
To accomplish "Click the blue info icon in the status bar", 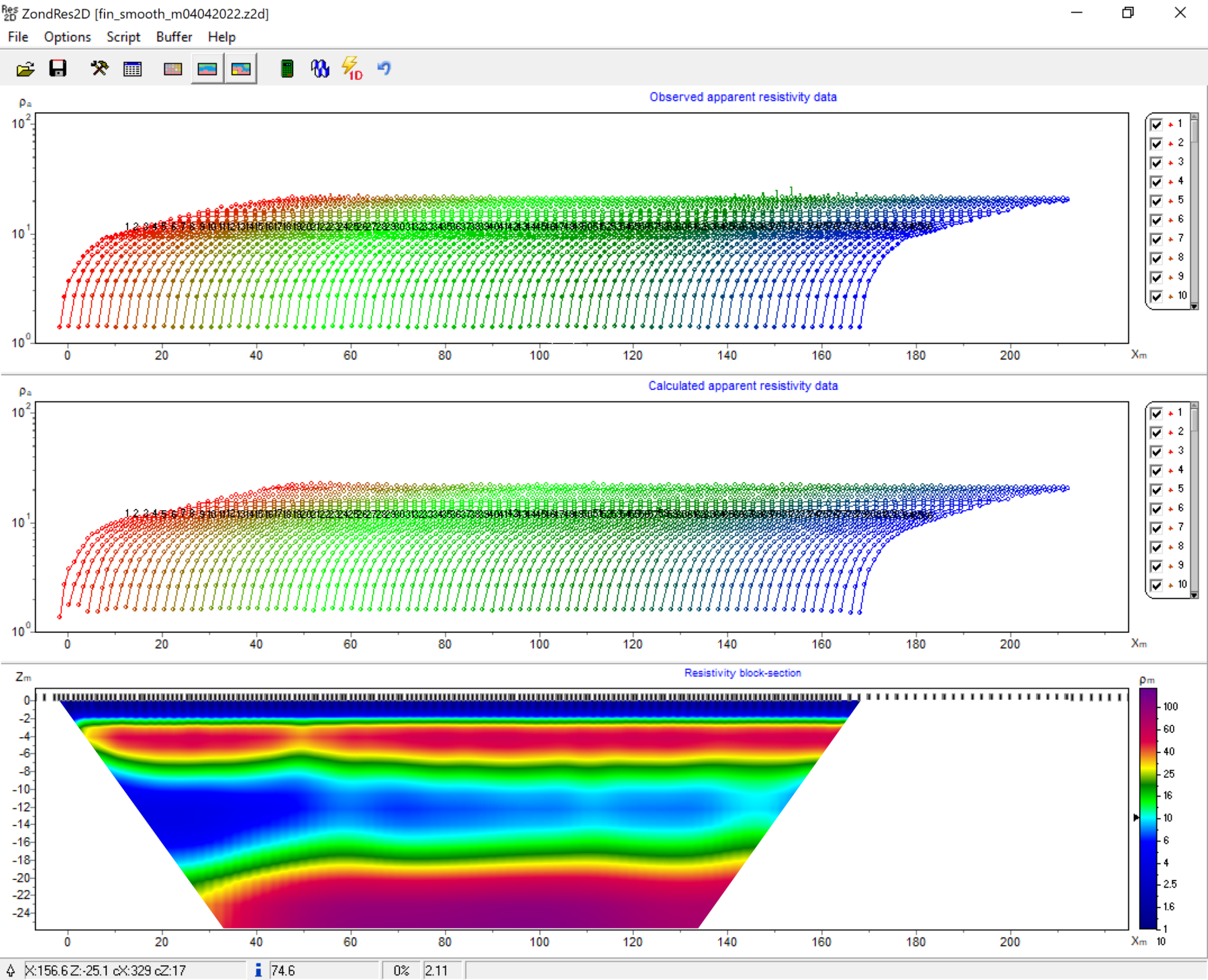I will [258, 970].
